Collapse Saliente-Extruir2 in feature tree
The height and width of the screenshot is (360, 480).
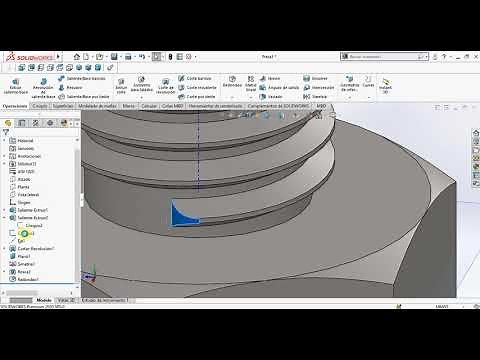pos(4,218)
